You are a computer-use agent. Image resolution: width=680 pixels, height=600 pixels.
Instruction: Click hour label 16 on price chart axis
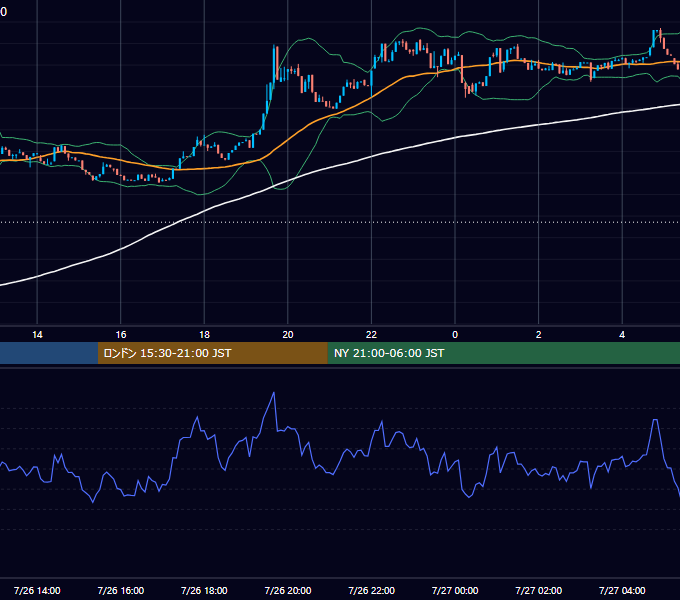pos(121,335)
